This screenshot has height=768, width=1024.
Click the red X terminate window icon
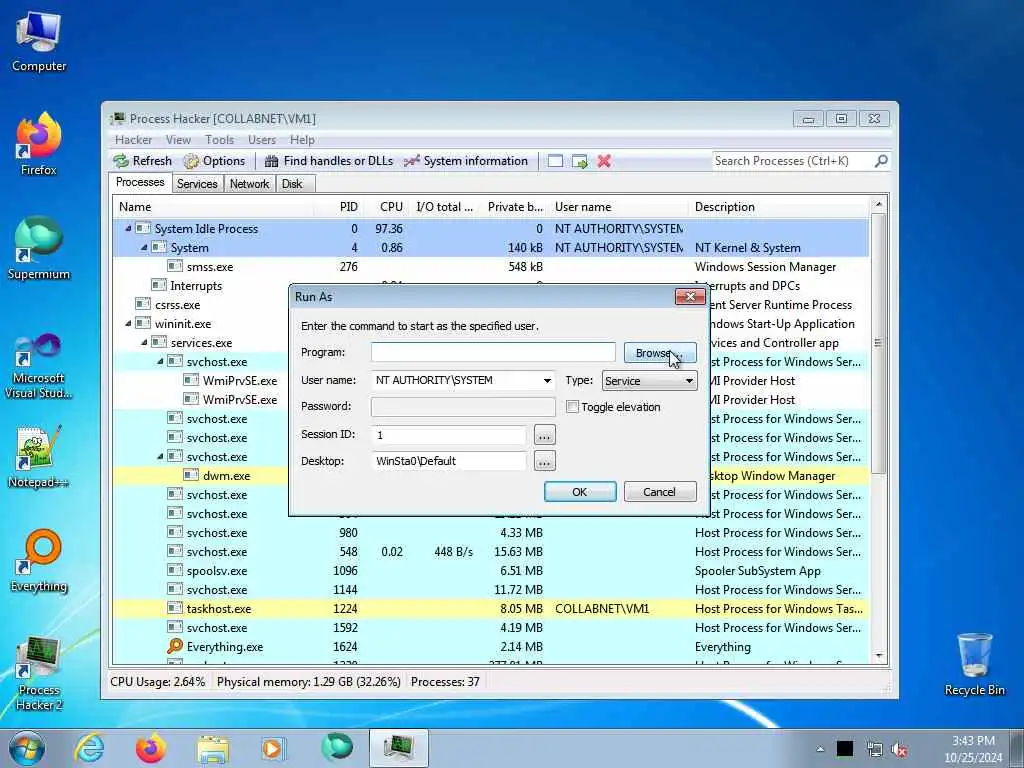[604, 161]
